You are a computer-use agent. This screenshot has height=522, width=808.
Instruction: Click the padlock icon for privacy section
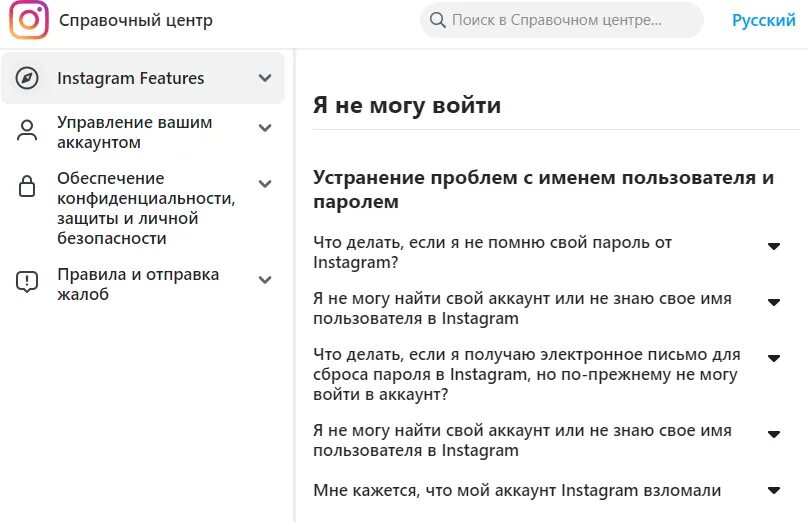click(x=27, y=186)
